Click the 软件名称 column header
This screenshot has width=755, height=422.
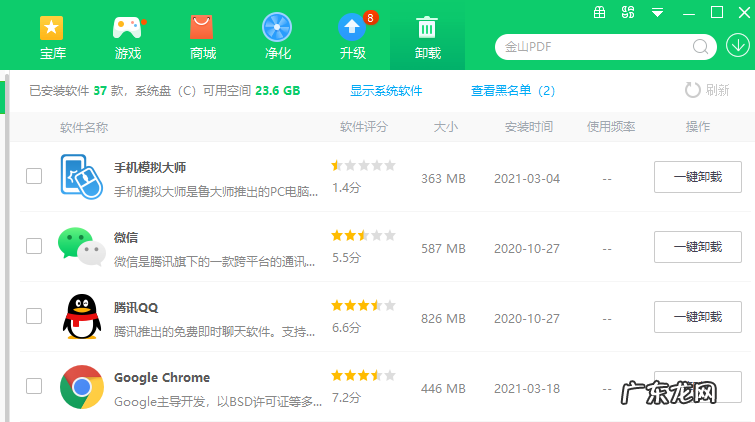(84, 127)
